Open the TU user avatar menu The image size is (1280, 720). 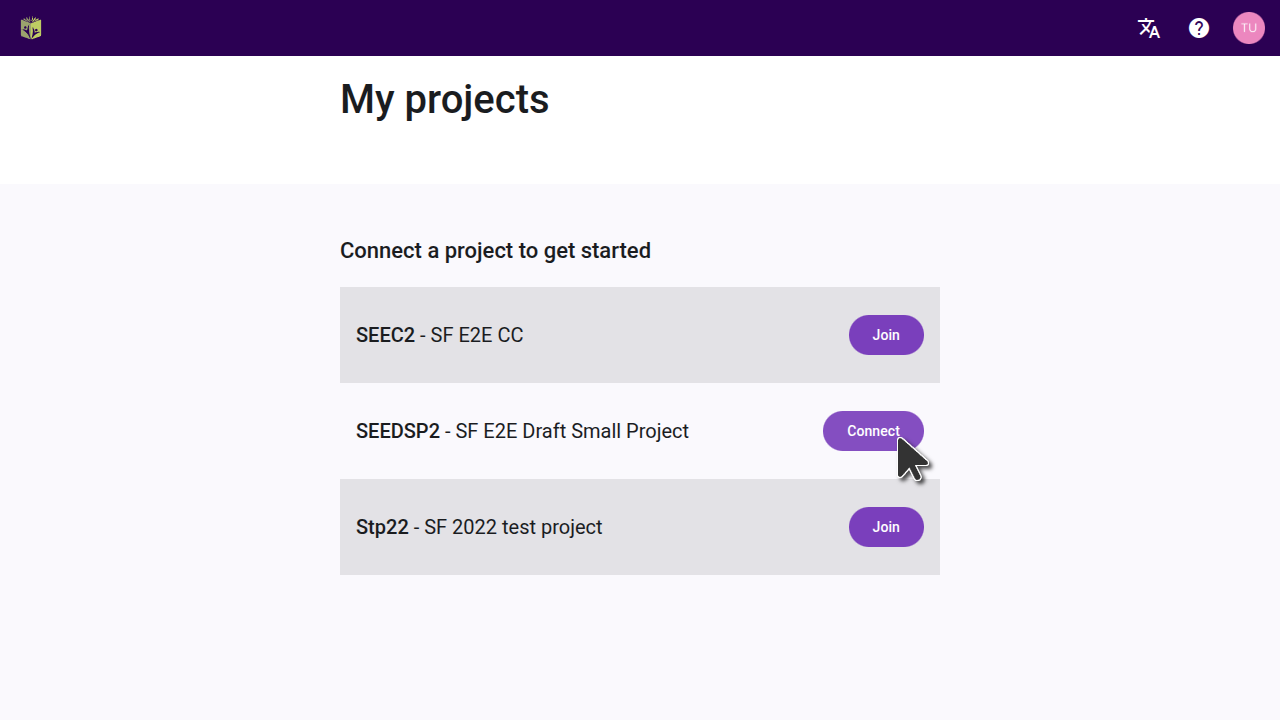pyautogui.click(x=1249, y=28)
